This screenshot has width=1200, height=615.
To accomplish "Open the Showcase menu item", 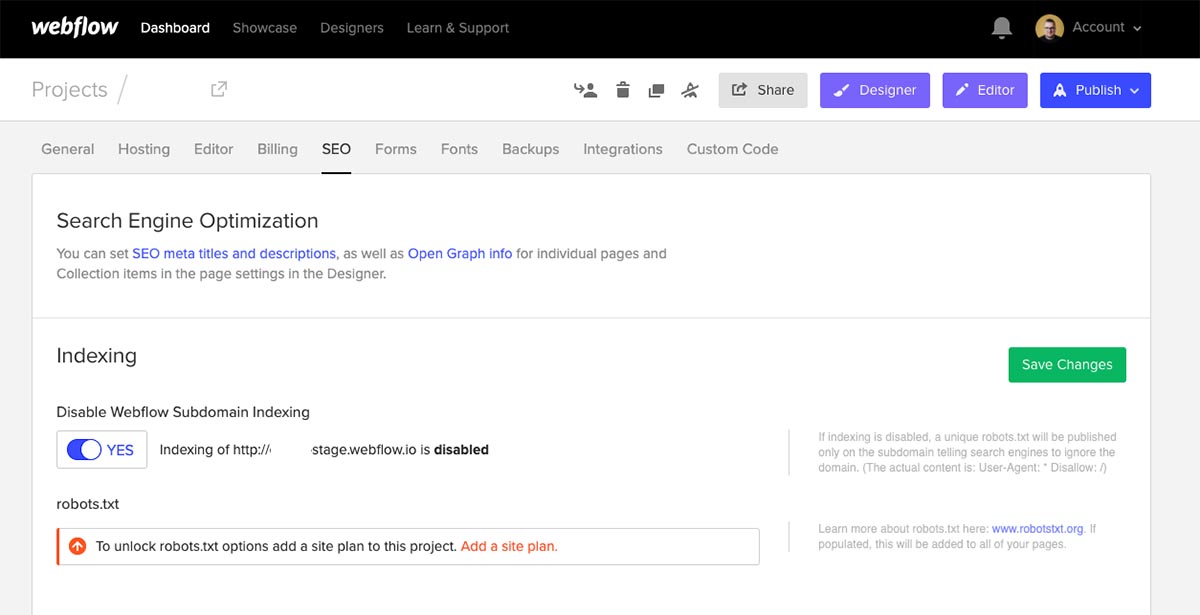I will 264,28.
